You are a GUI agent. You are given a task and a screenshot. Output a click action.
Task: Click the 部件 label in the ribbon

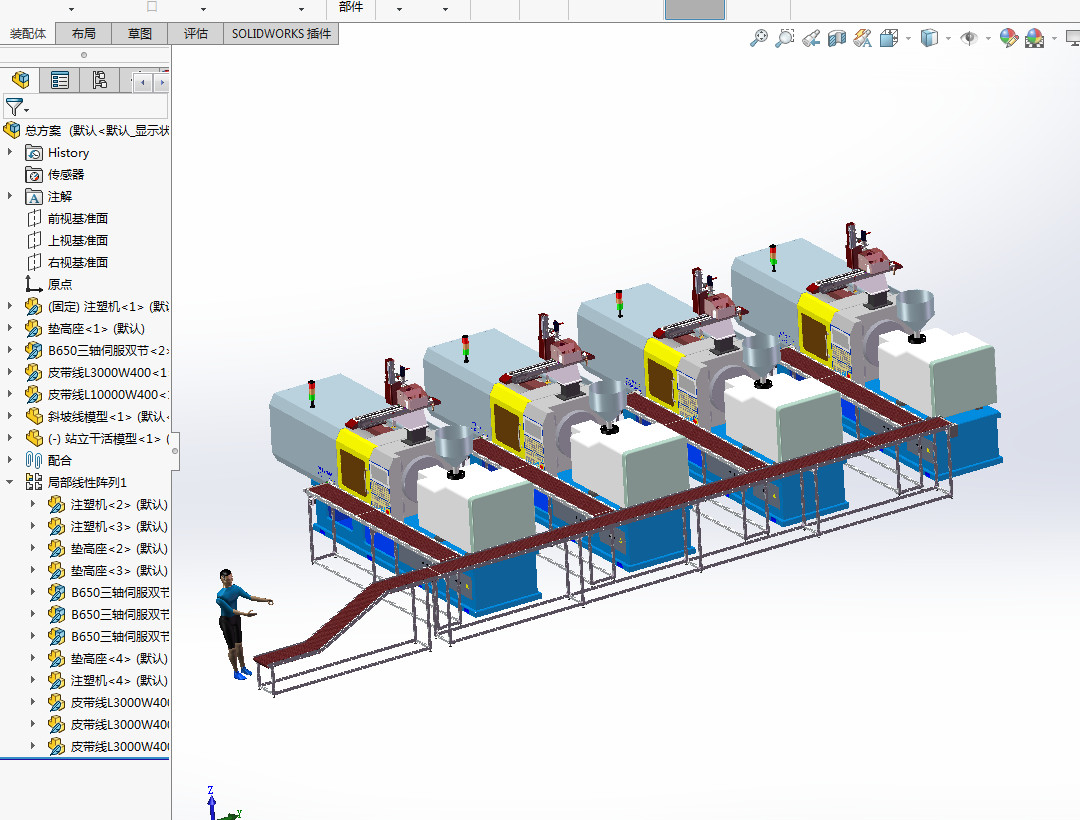(351, 7)
